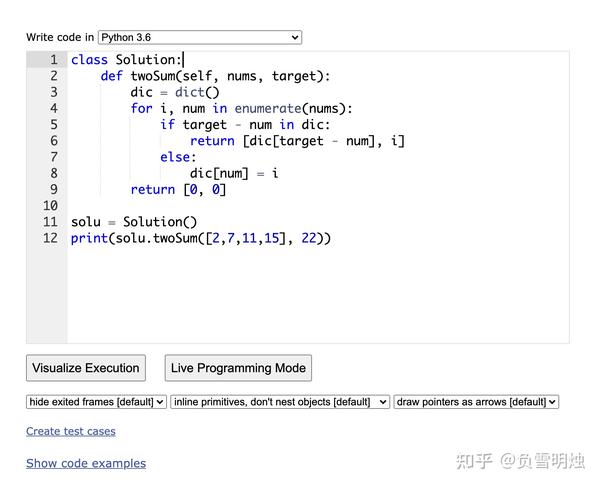Open the Create test cases link
This screenshot has height=485, width=600.
pyautogui.click(x=71, y=431)
